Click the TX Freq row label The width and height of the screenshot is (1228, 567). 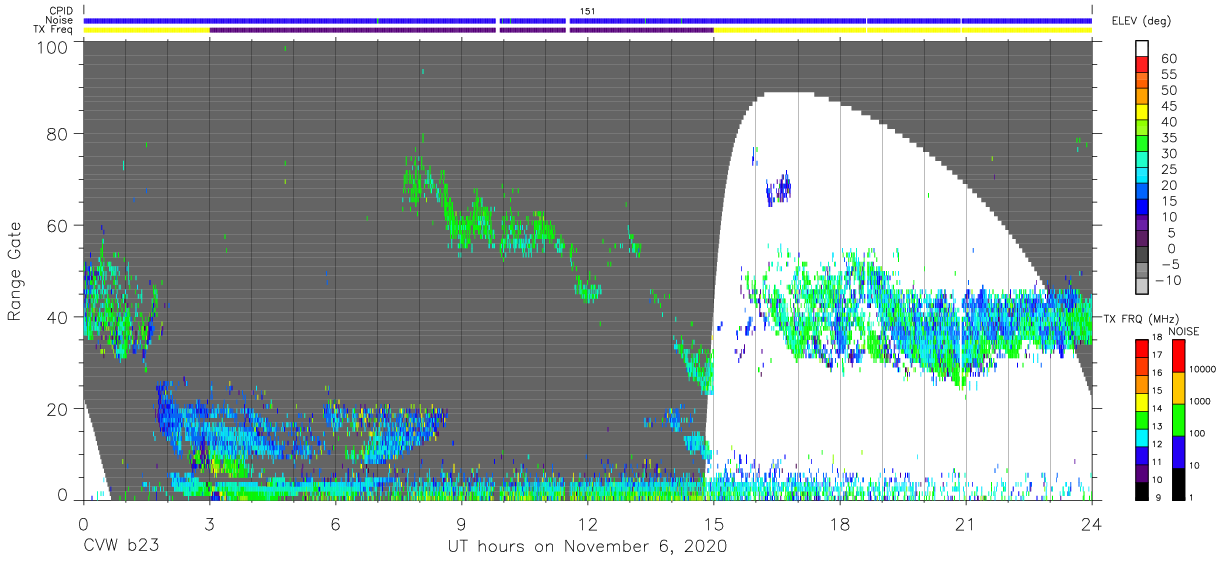[x=54, y=29]
